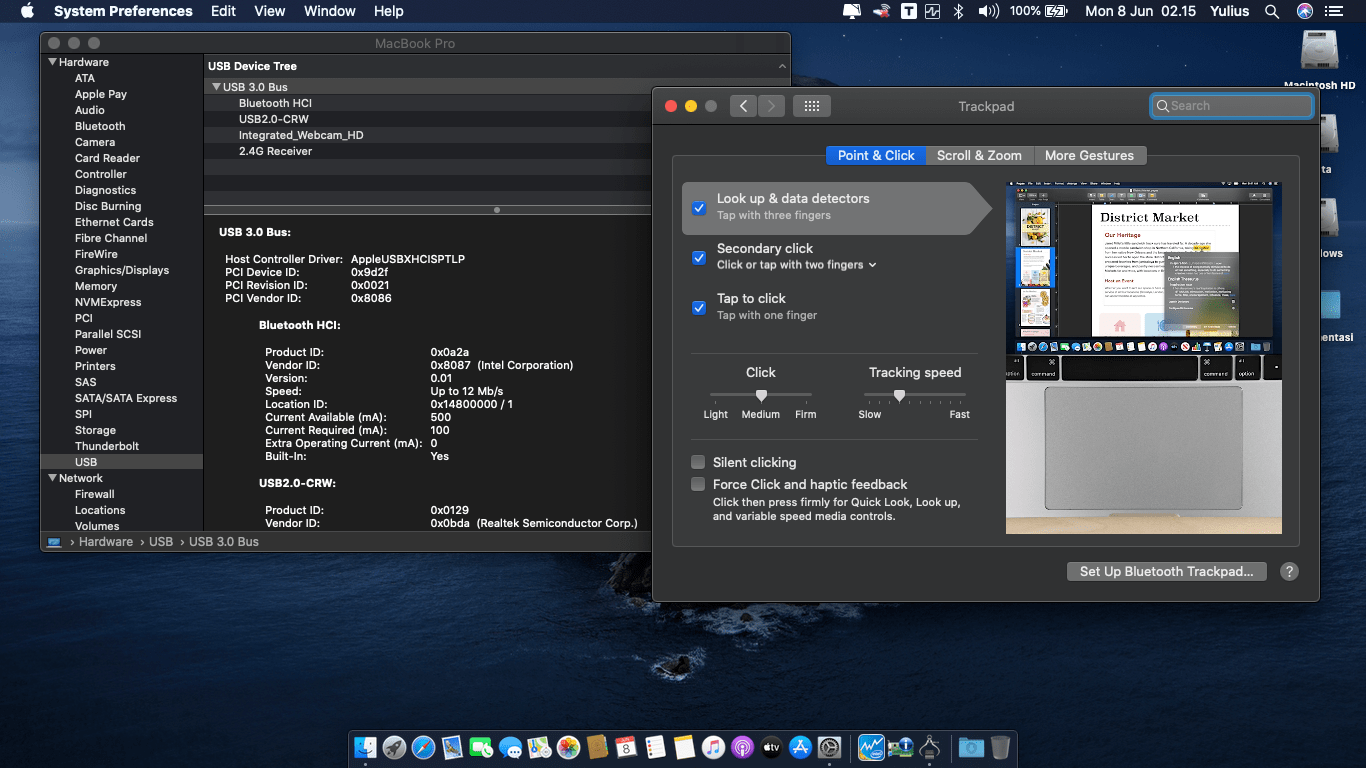This screenshot has height=768, width=1366.
Task: Open Intel Power Gadget in Dock
Action: pos(870,747)
